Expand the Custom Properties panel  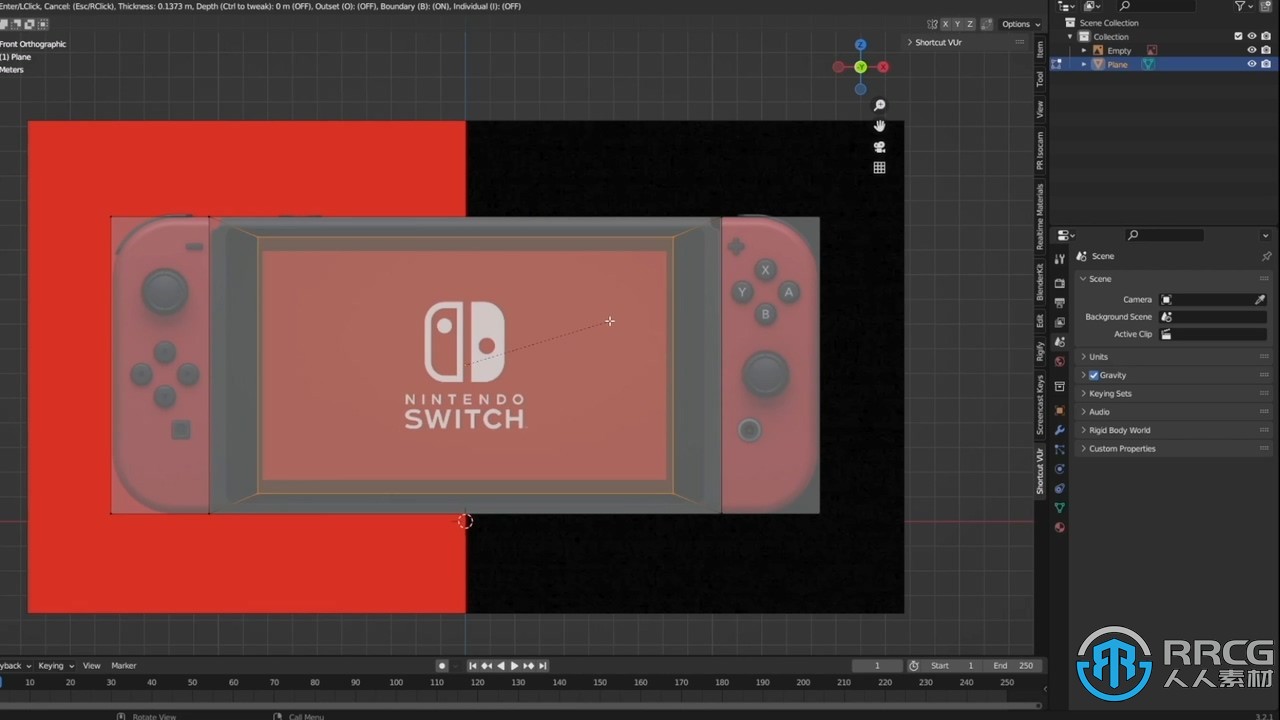tap(1175, 449)
